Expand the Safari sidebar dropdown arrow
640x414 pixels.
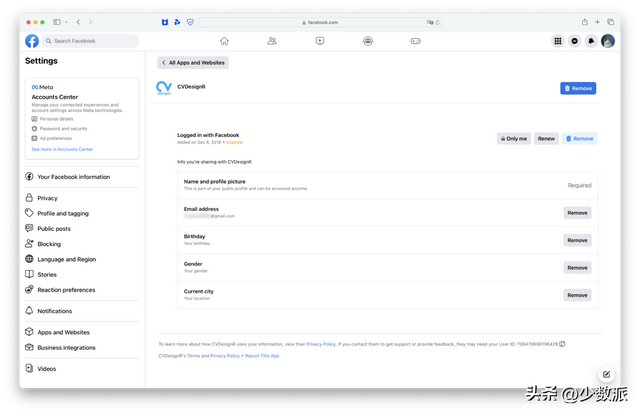tap(66, 22)
